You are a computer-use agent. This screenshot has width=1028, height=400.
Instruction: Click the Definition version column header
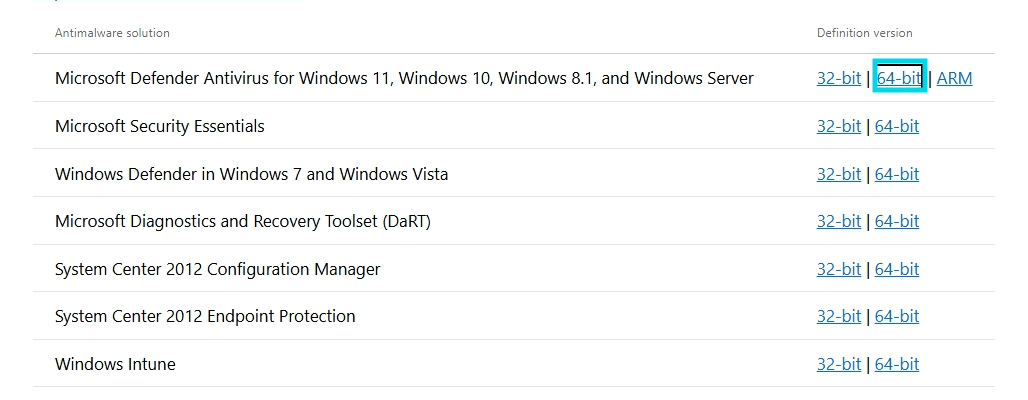coord(864,33)
